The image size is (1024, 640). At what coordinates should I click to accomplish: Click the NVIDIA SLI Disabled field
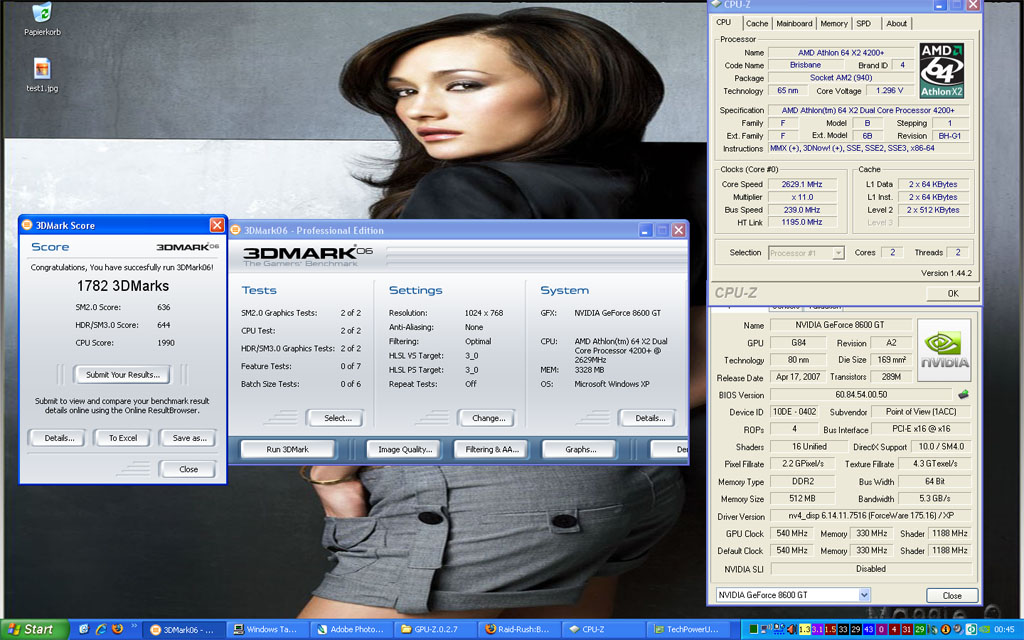[x=871, y=569]
